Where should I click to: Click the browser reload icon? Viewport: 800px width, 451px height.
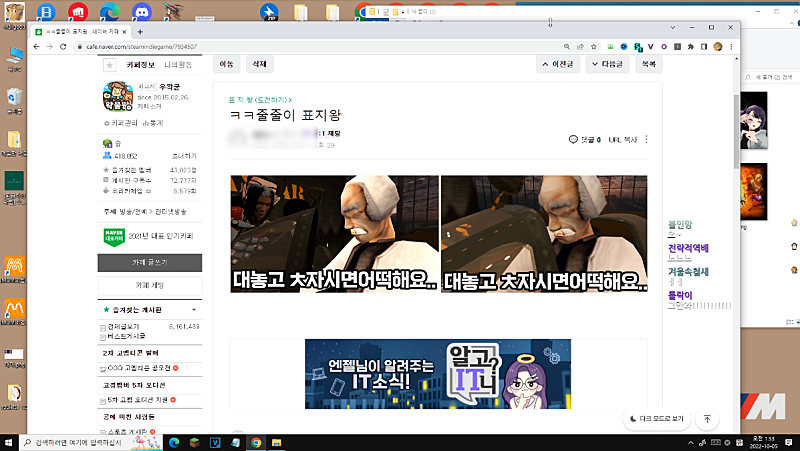point(63,46)
